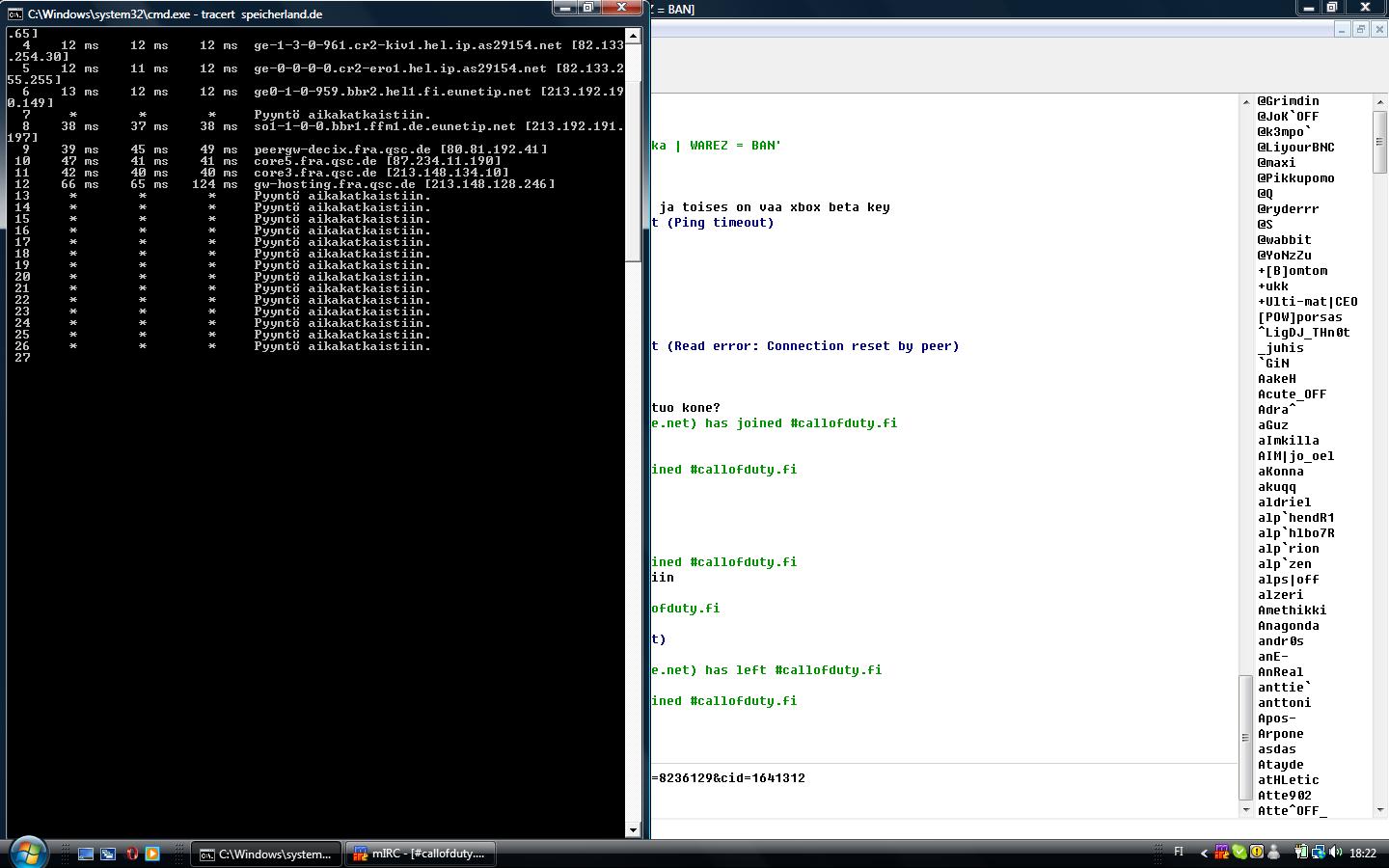Launch Opera from quick launch
Image resolution: width=1389 pixels, height=868 pixels.
point(131,854)
